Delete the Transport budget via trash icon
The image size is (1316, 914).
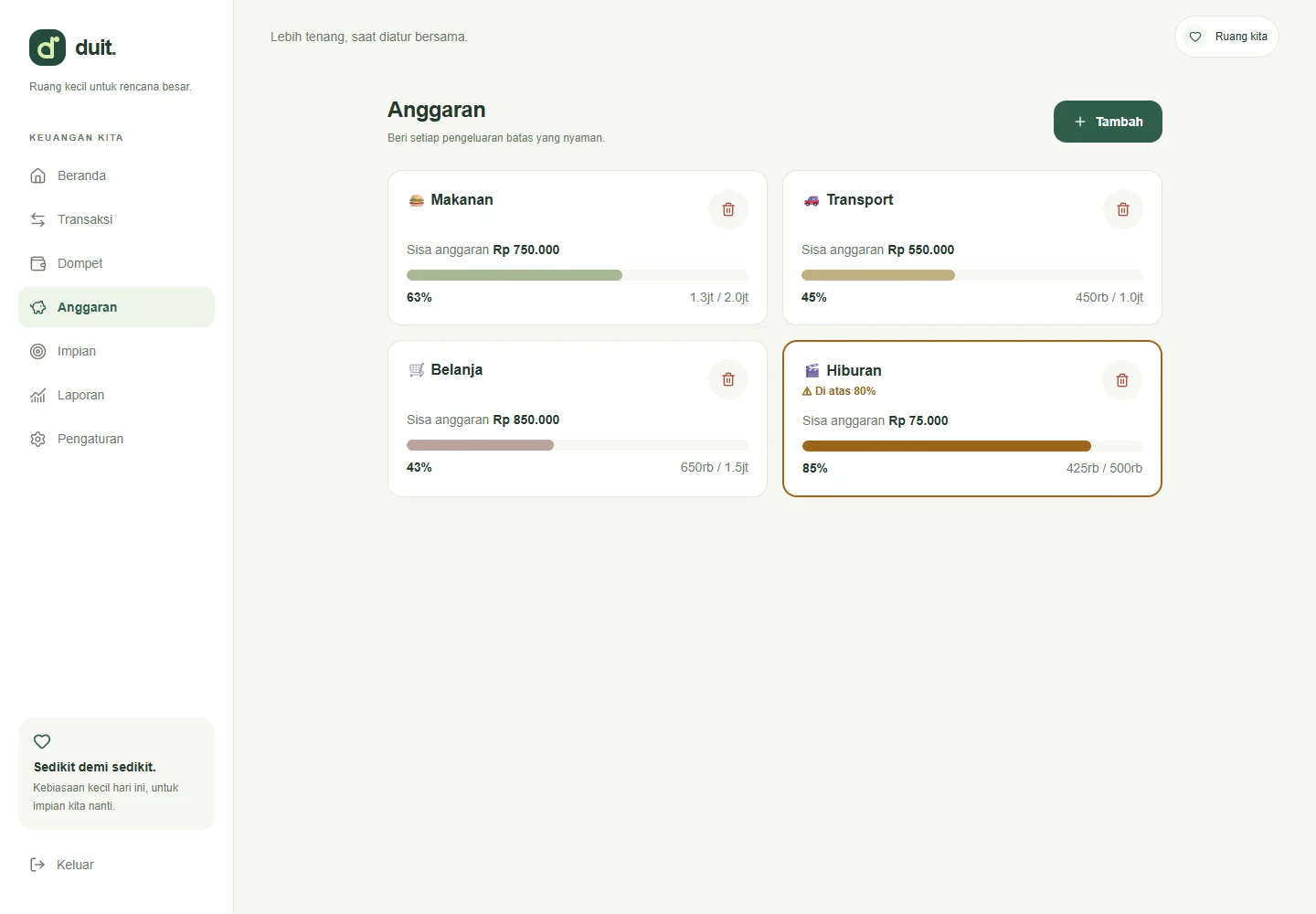(1123, 209)
